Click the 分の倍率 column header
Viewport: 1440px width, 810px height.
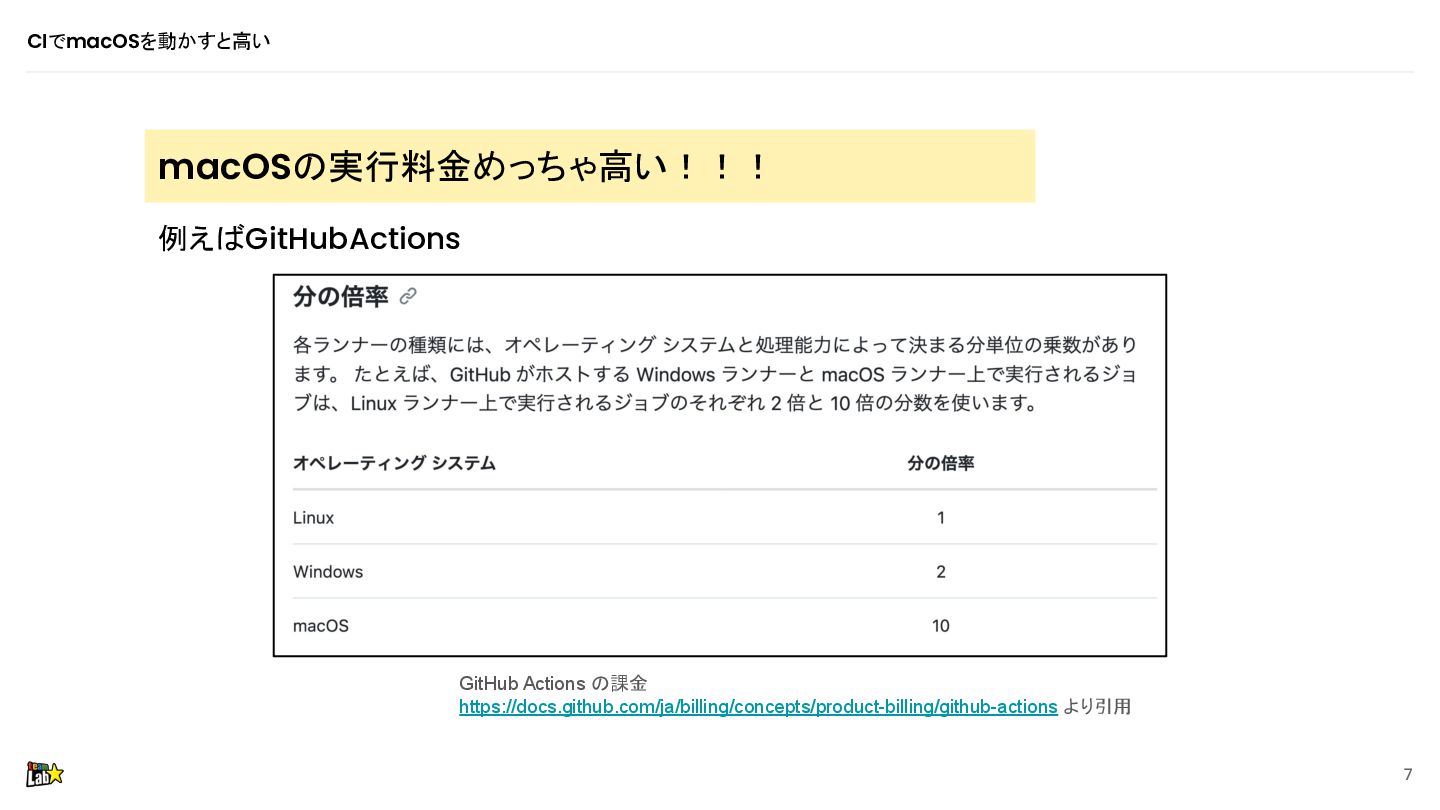click(x=941, y=464)
